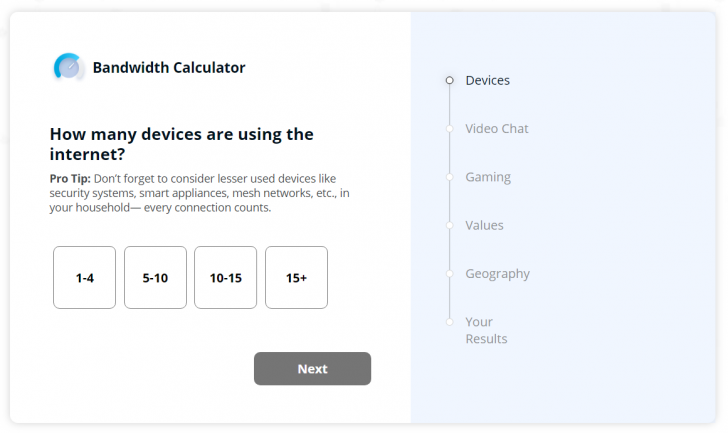Click the devices question heading
Screen dimensions: 728x433
181,144
